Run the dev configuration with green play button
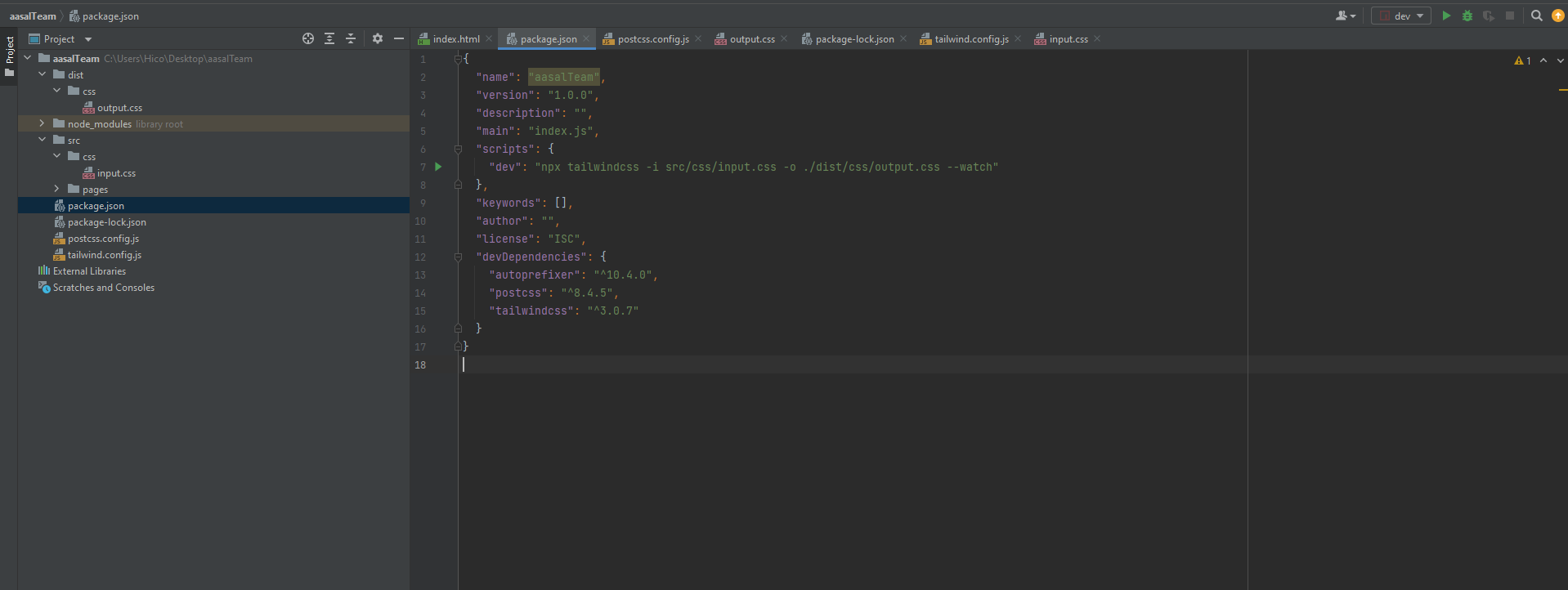The width and height of the screenshot is (1568, 590). point(1446,16)
